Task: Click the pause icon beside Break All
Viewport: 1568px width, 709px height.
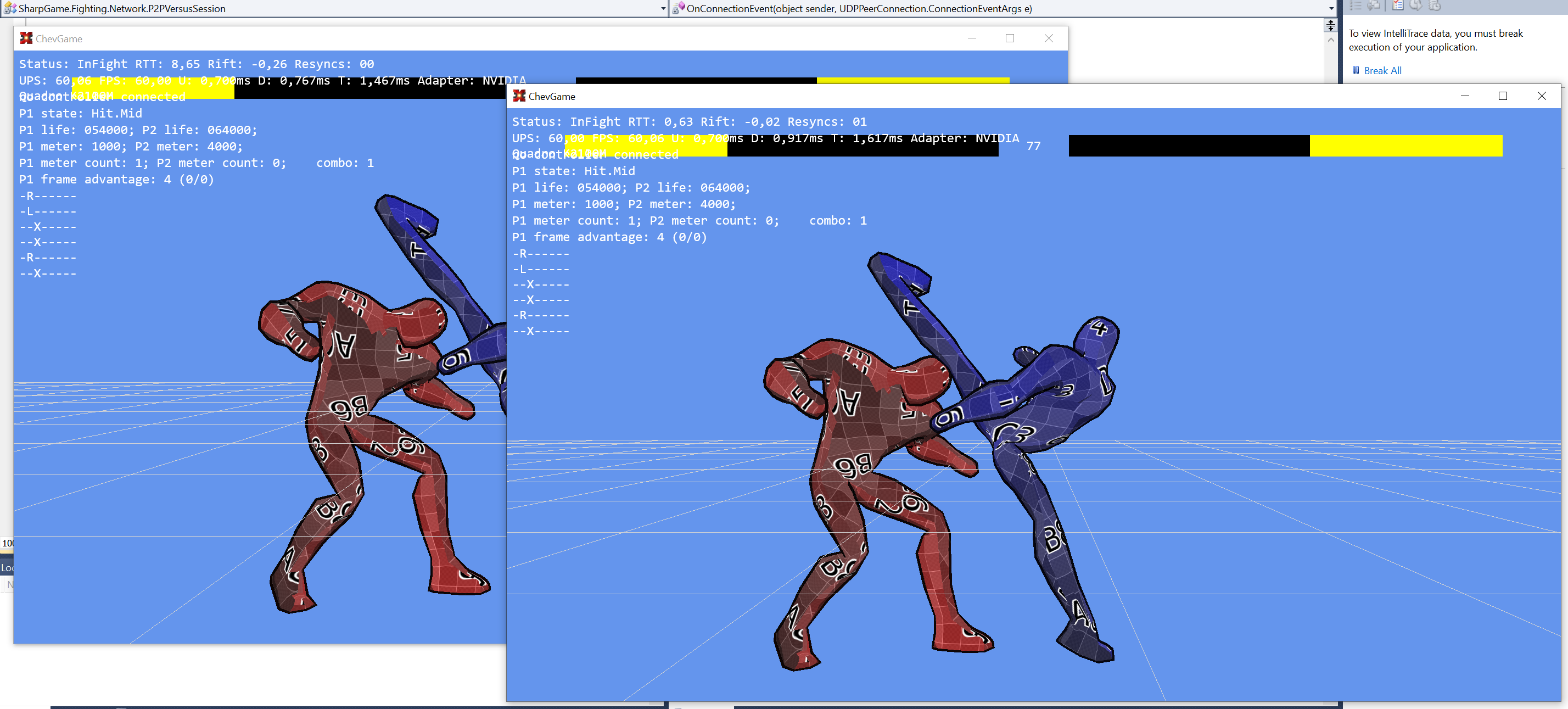Action: [1356, 70]
